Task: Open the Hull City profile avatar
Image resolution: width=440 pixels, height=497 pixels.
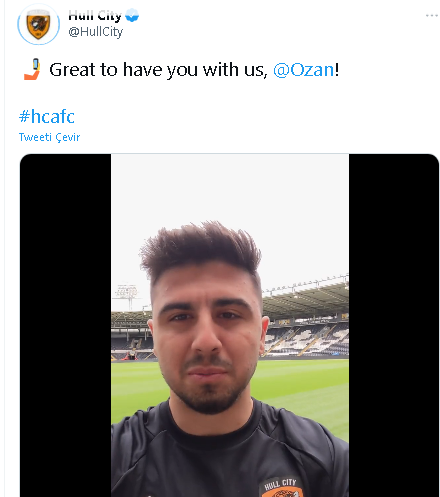Action: (38, 25)
